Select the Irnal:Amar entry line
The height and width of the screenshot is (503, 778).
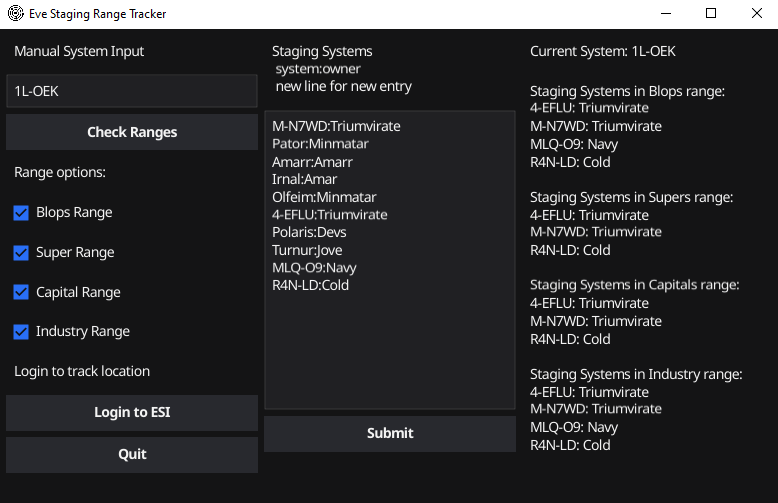(x=304, y=179)
